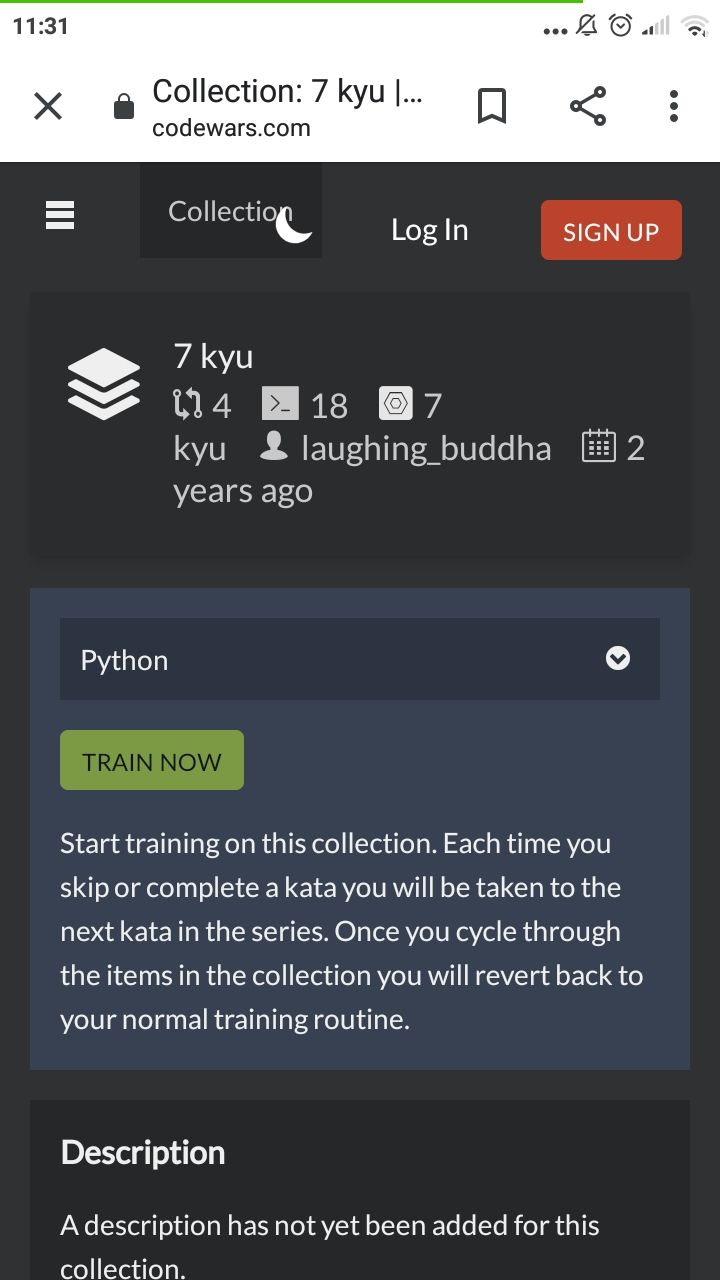Screen dimensions: 720x1280
Task: Click the red SIGN UP button
Action: point(611,230)
